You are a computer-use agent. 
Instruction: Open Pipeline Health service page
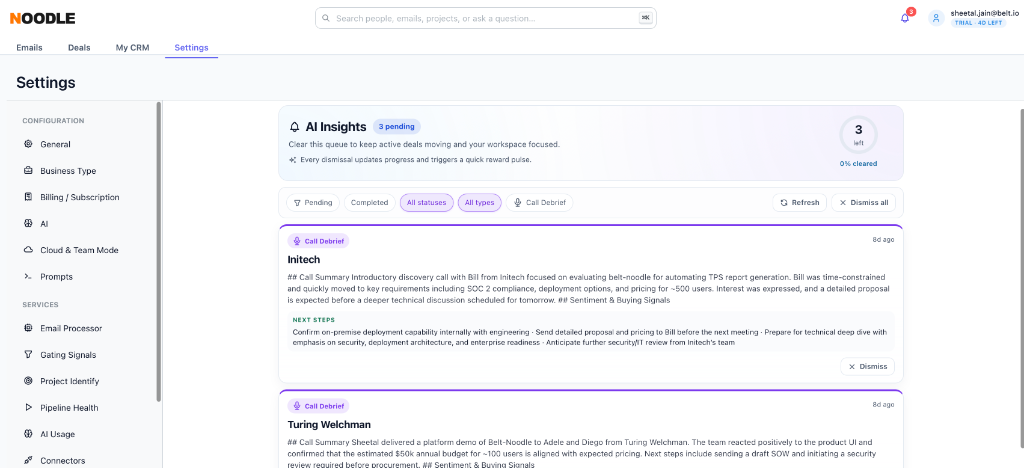click(69, 408)
